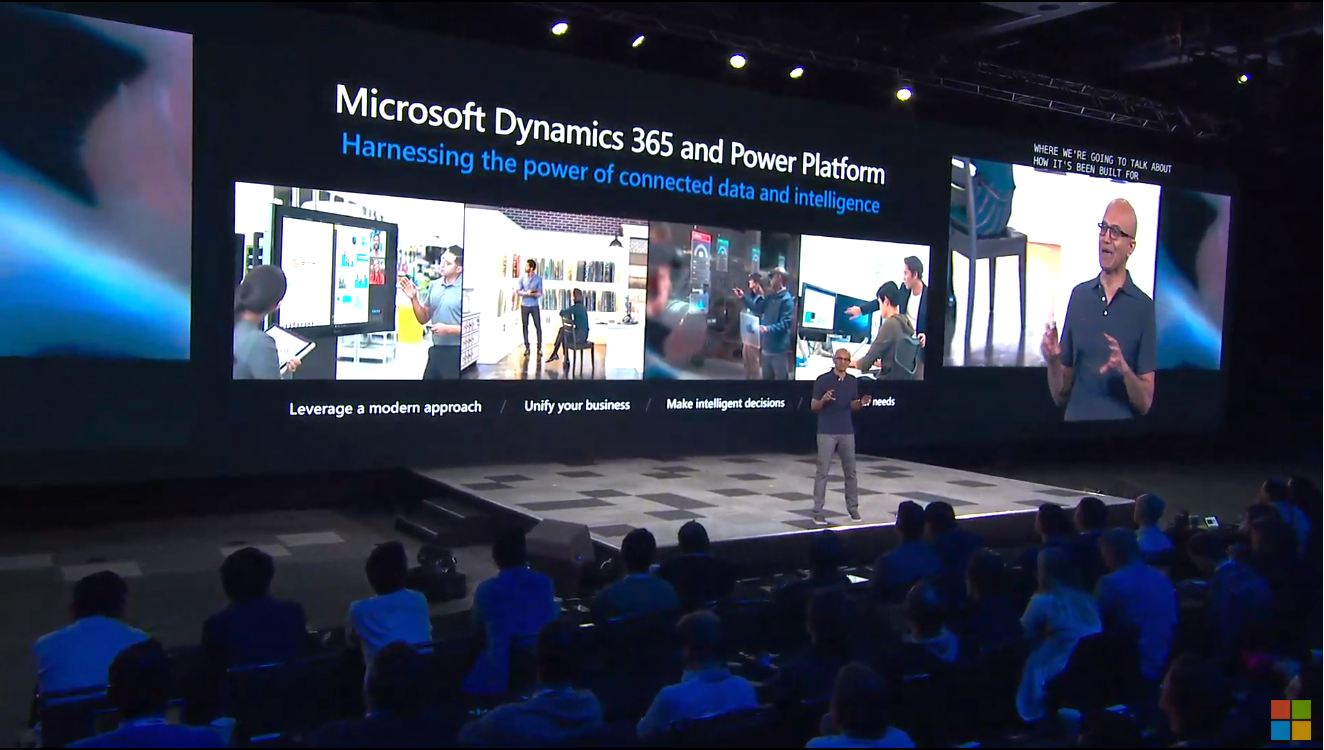Screen dimensions: 1324x750
Task: Open slide photo with holographic display
Action: click(721, 301)
